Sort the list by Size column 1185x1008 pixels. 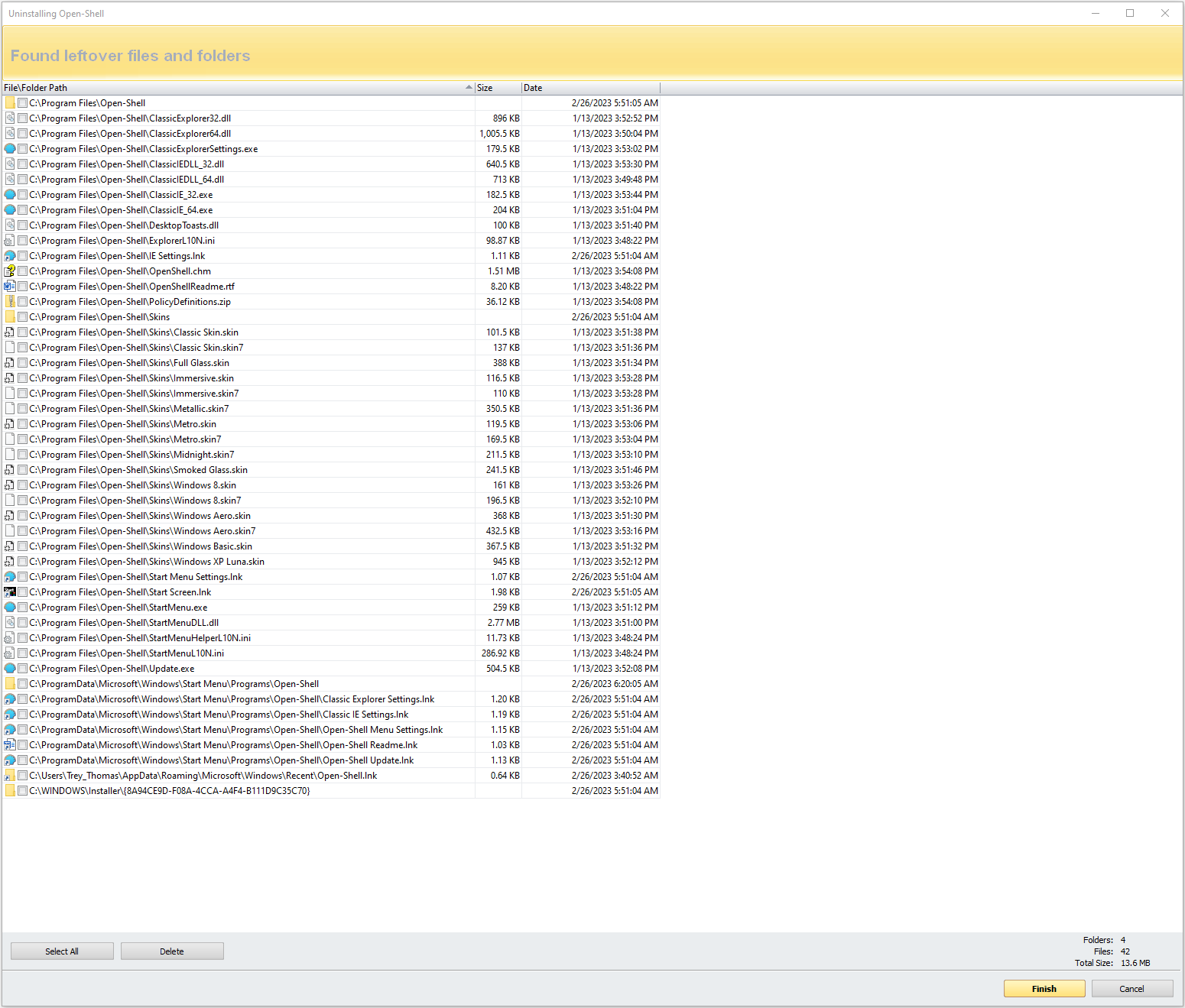(x=498, y=88)
